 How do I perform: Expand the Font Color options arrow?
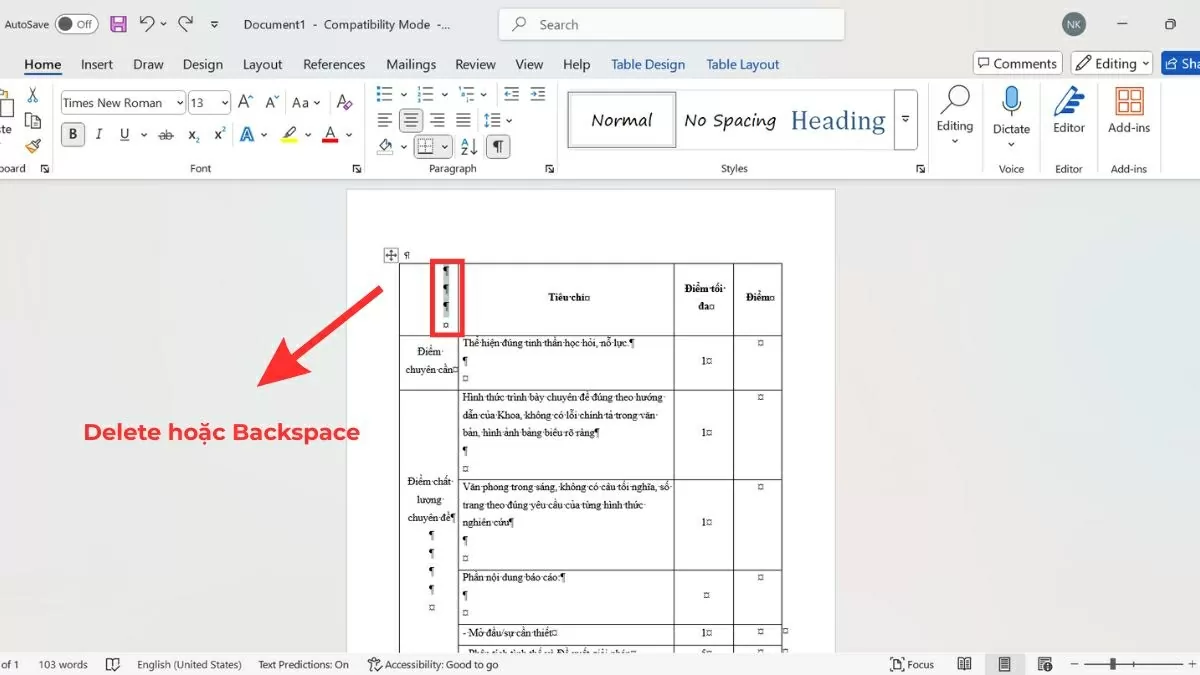(348, 134)
